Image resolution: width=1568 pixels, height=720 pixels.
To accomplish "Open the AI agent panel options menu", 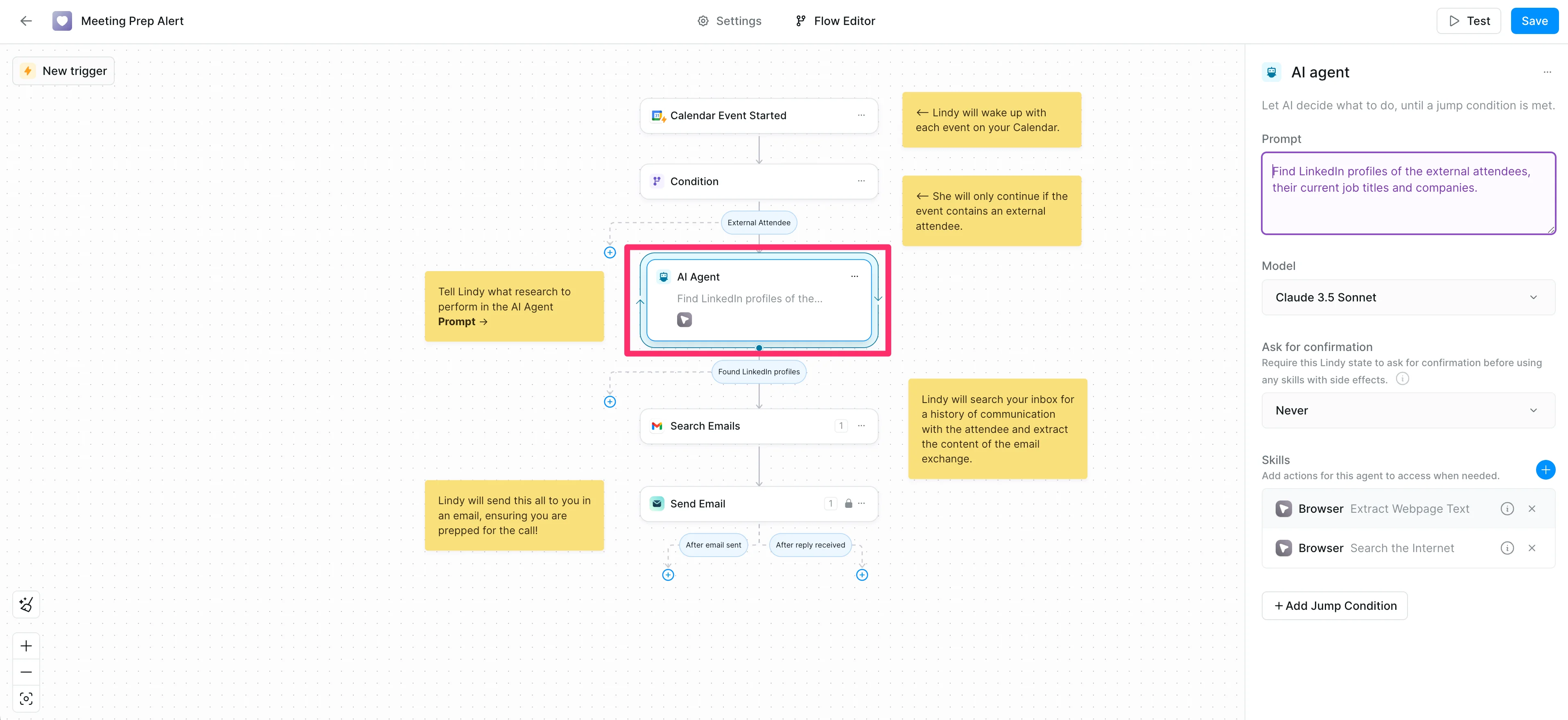I will coord(1547,72).
